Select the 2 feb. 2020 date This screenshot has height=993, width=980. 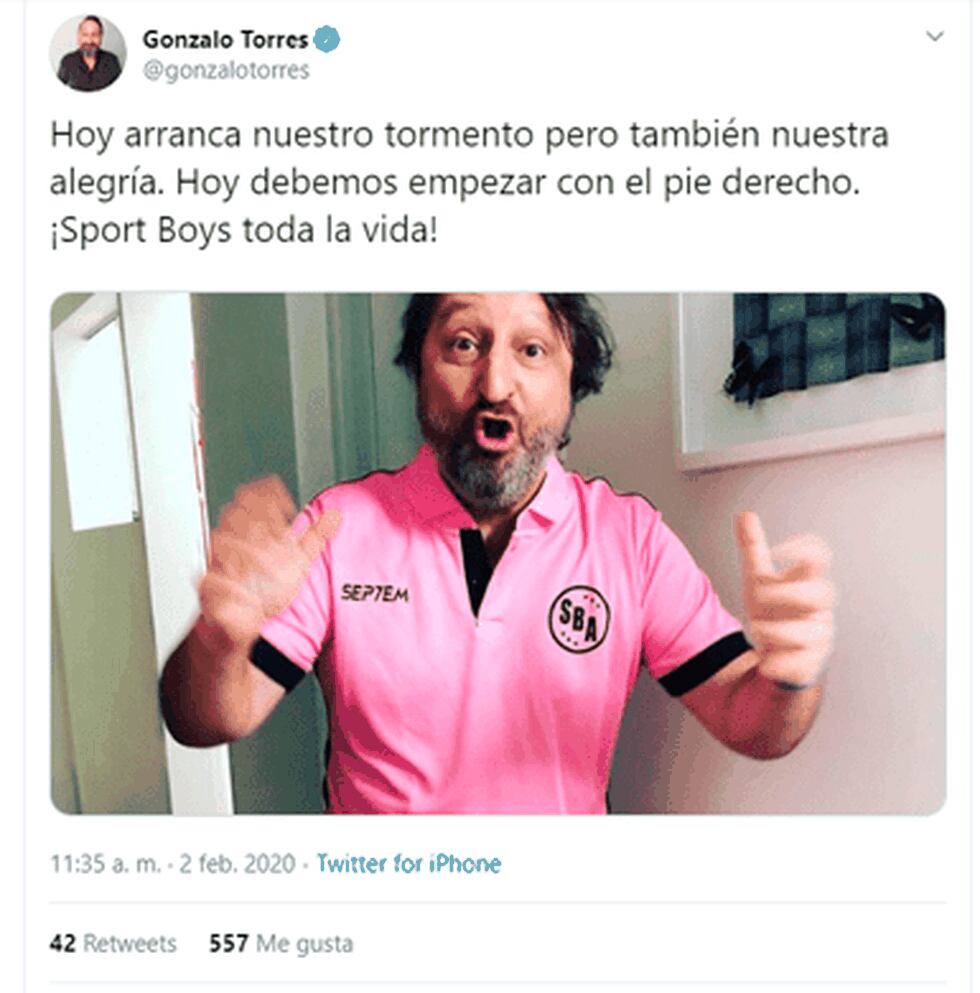click(237, 863)
